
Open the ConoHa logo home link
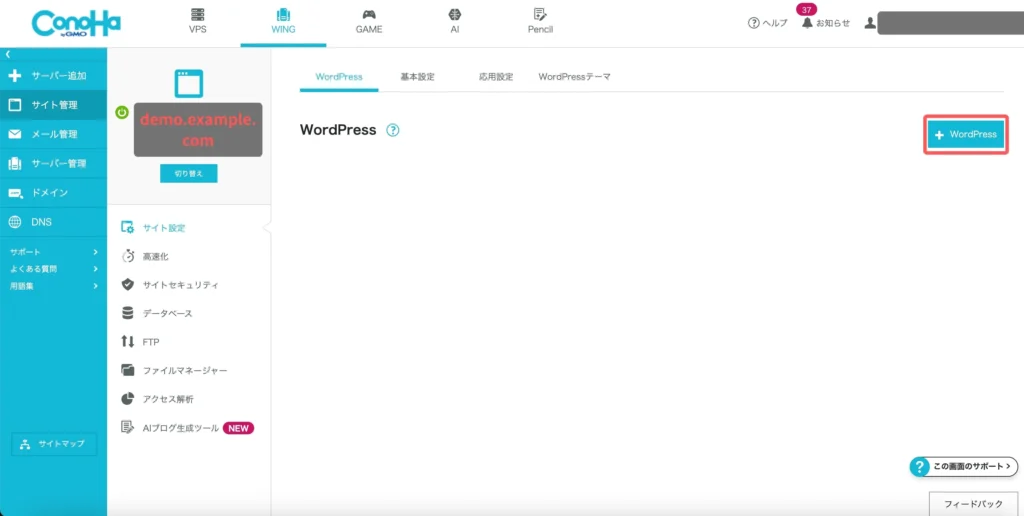tap(76, 24)
